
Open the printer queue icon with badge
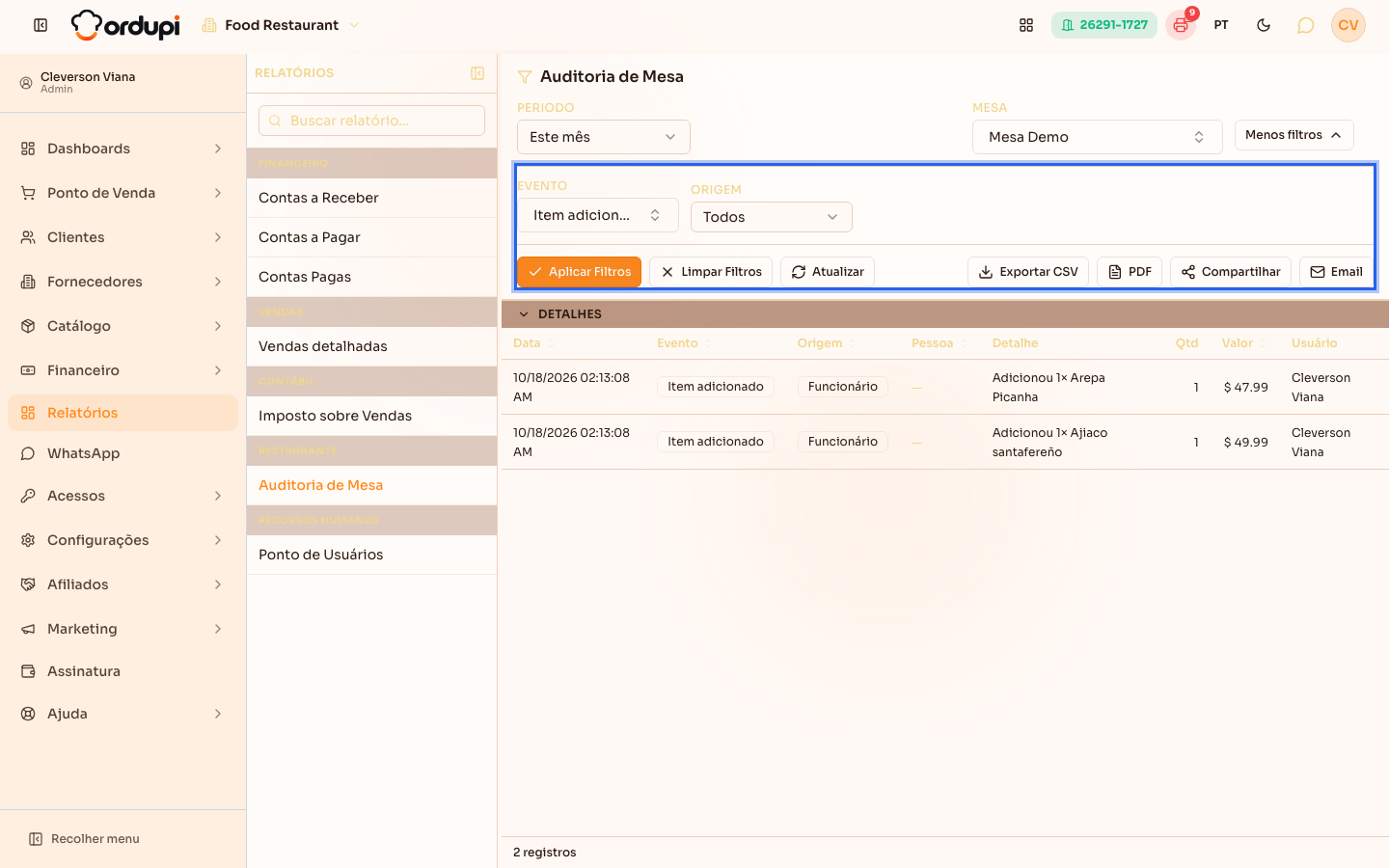point(1181,25)
